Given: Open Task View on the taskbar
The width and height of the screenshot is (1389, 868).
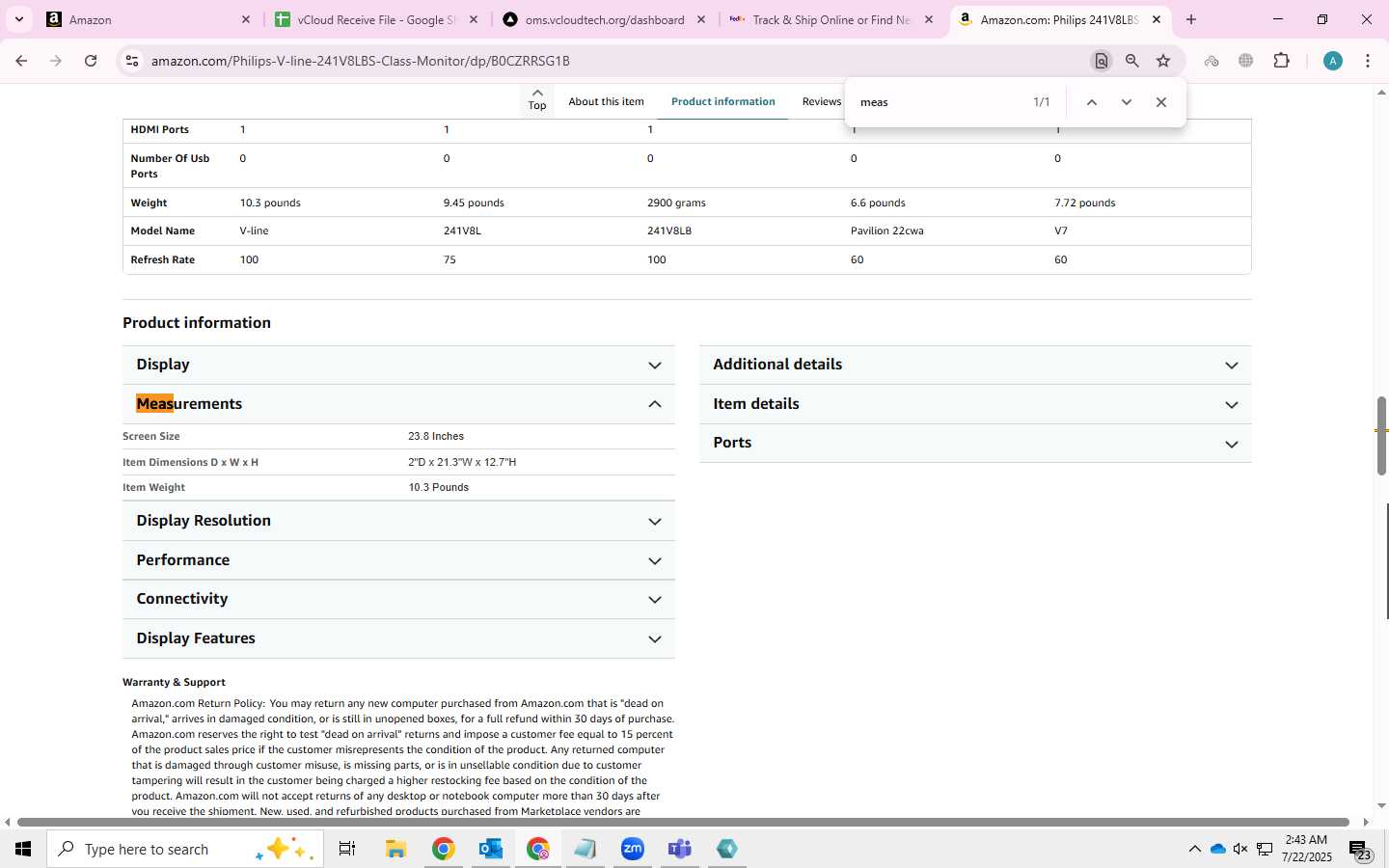Looking at the screenshot, I should [x=347, y=849].
